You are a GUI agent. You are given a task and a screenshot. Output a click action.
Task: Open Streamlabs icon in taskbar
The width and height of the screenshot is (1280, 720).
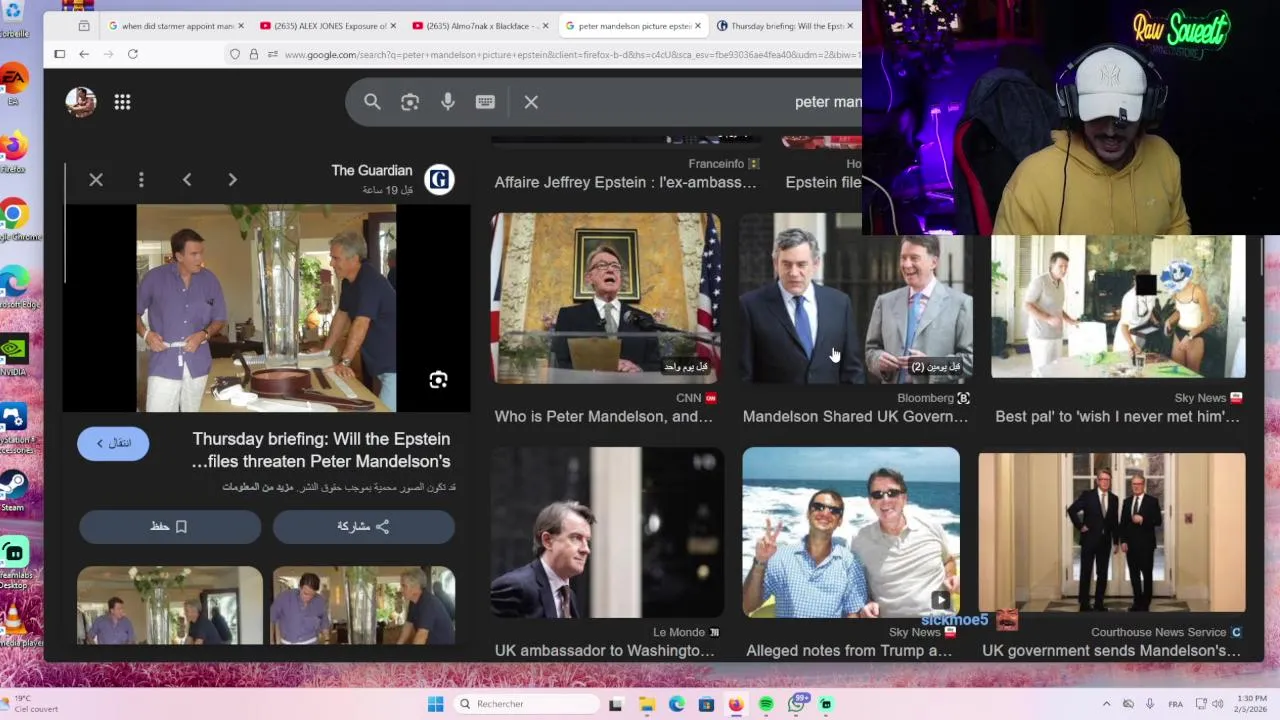tap(826, 704)
